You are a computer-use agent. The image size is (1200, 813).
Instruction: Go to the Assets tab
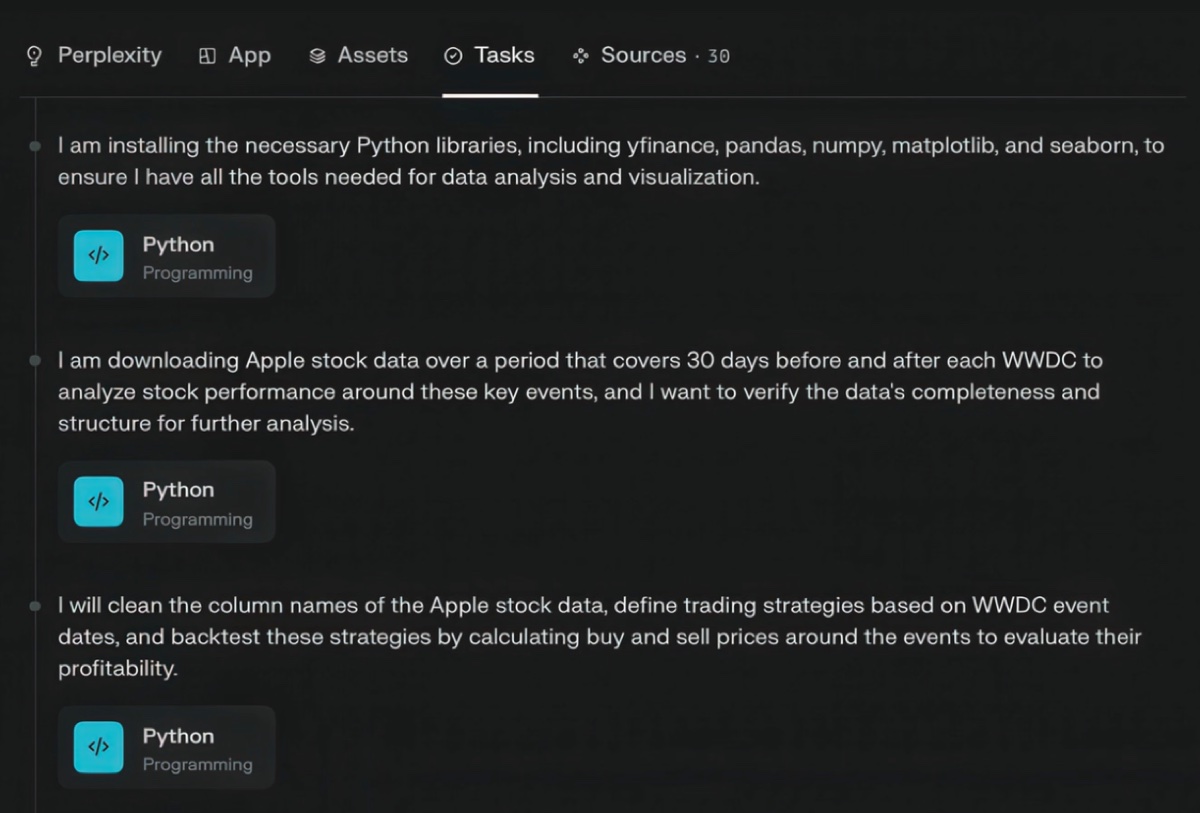pos(372,55)
